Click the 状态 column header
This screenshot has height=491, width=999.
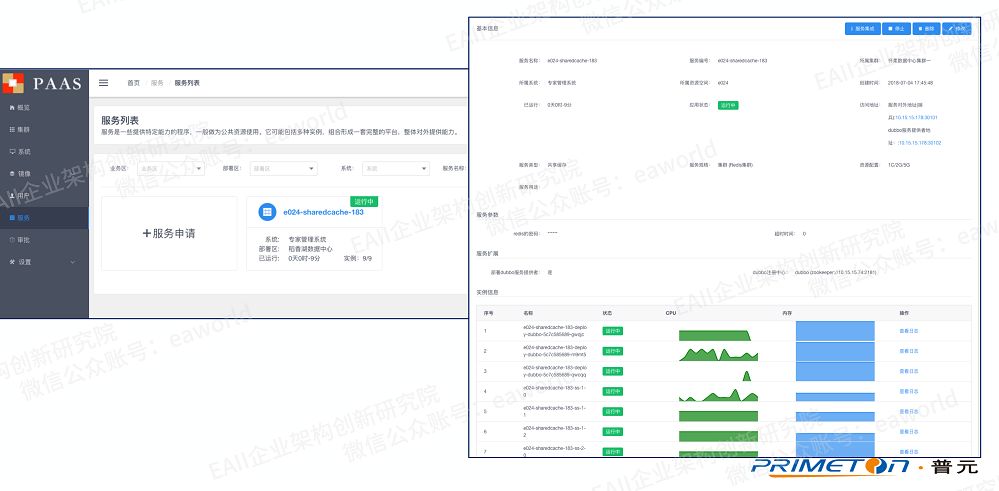[x=607, y=313]
